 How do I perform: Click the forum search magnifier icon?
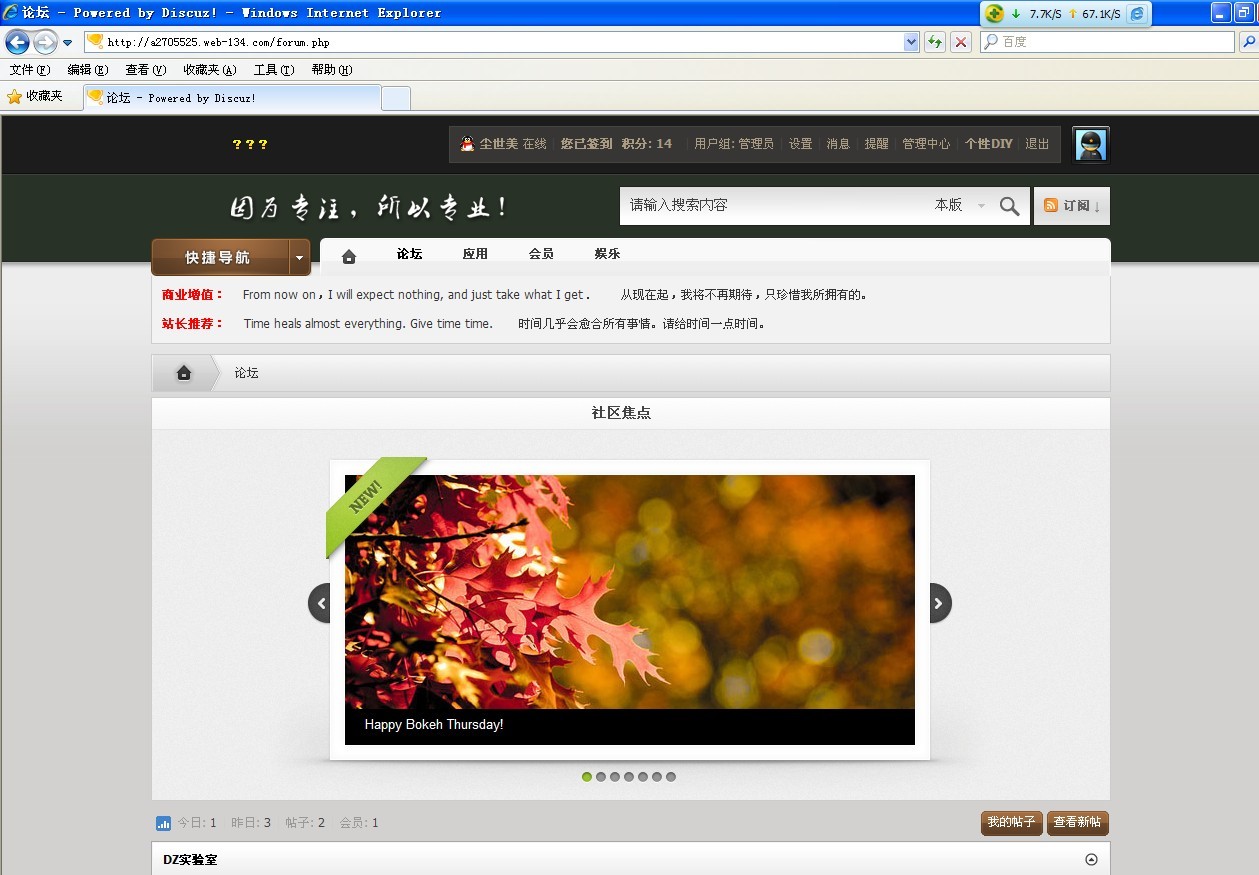pos(1010,206)
